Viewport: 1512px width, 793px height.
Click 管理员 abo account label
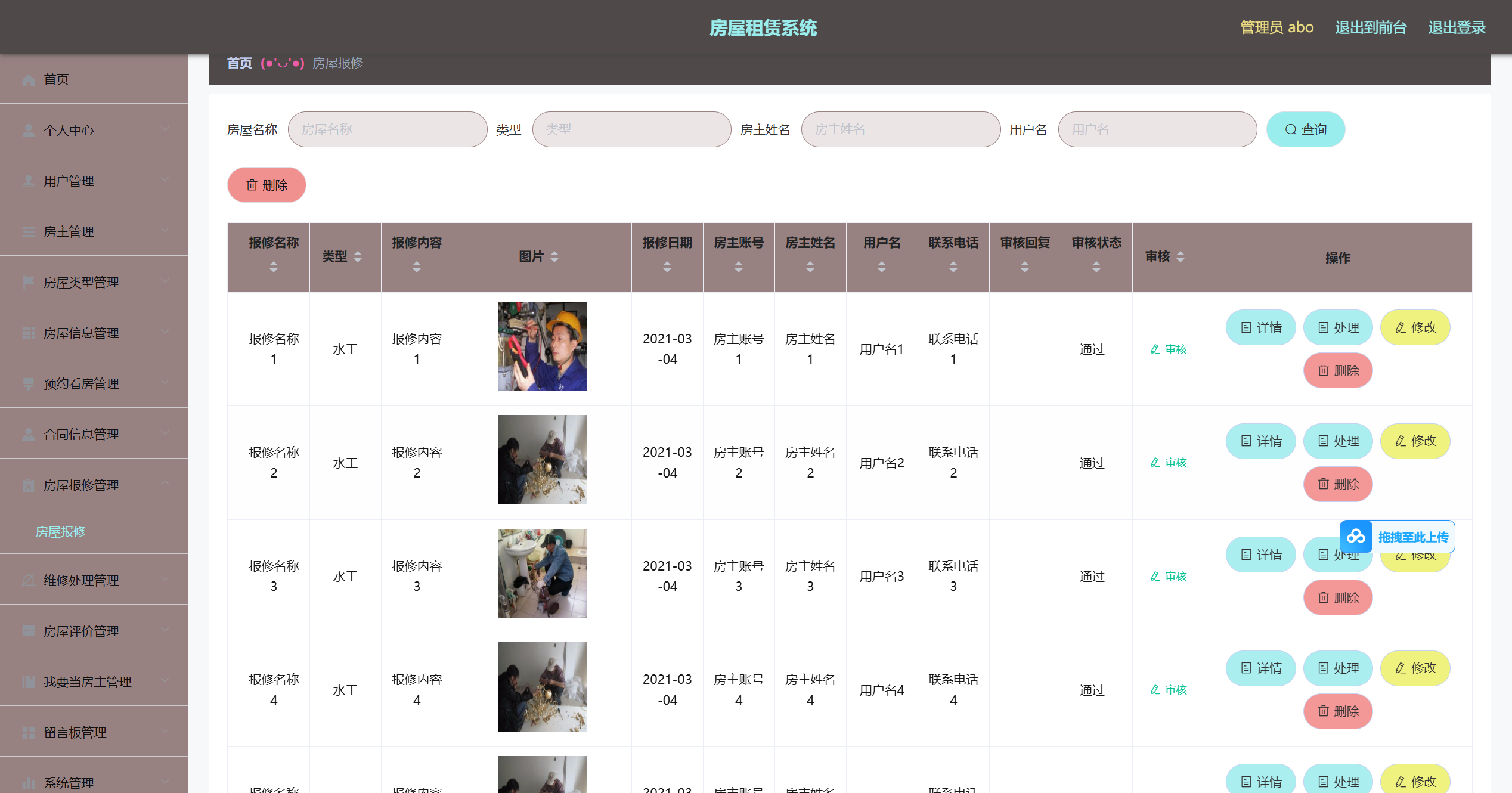coord(1276,27)
